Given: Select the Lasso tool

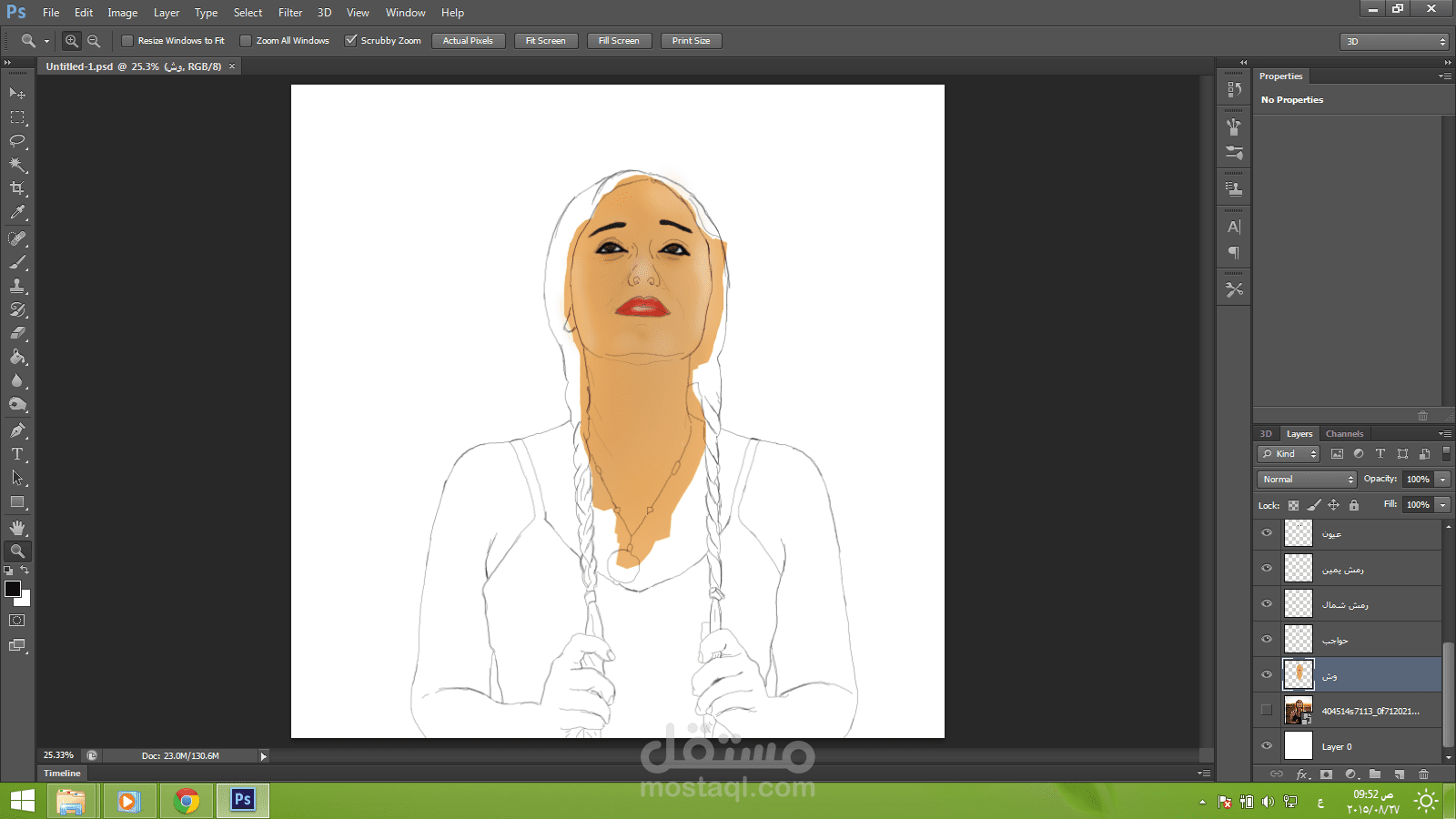Looking at the screenshot, I should pos(17,141).
